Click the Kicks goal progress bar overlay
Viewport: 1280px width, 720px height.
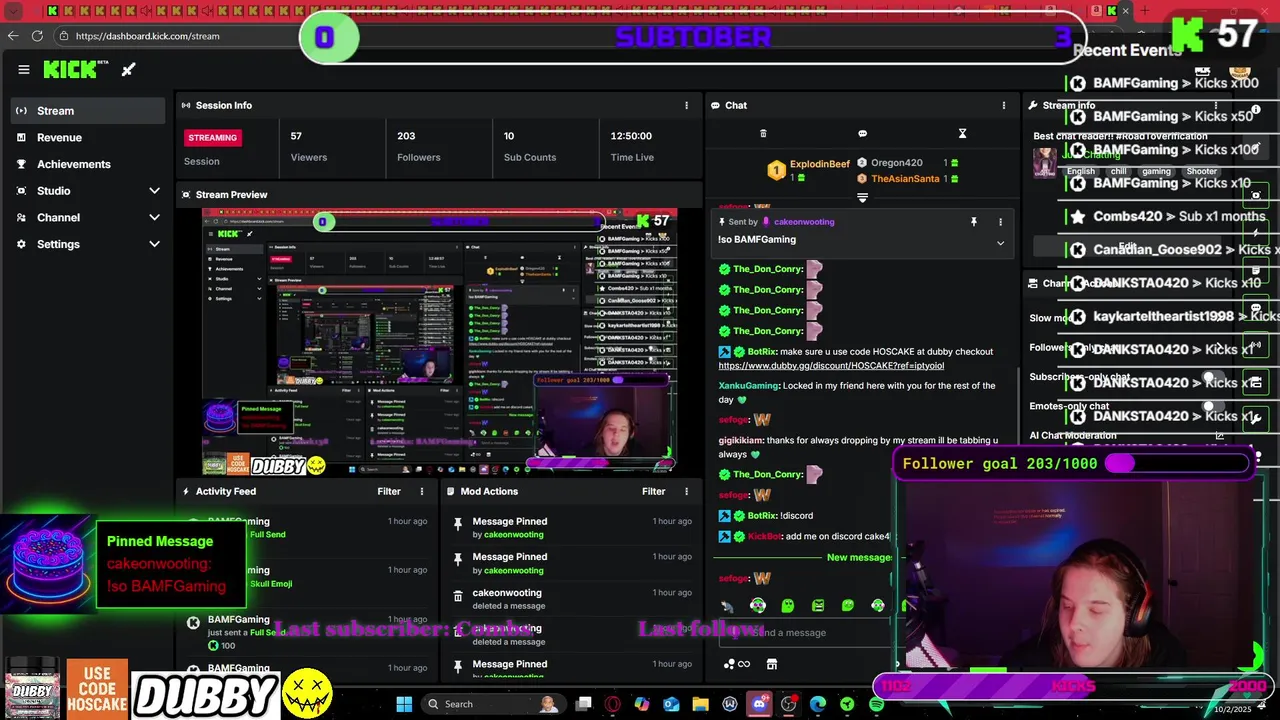point(1072,686)
